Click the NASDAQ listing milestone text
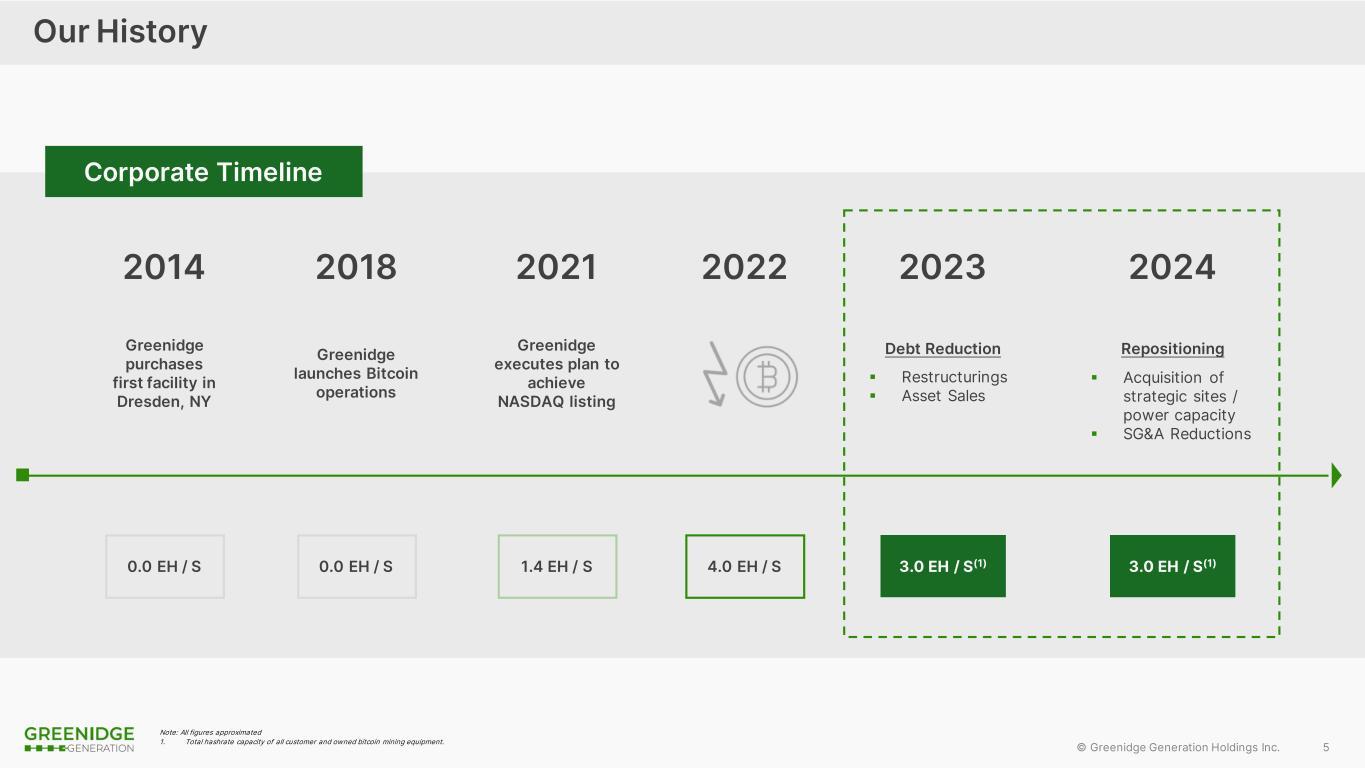This screenshot has height=768, width=1365. pos(557,373)
